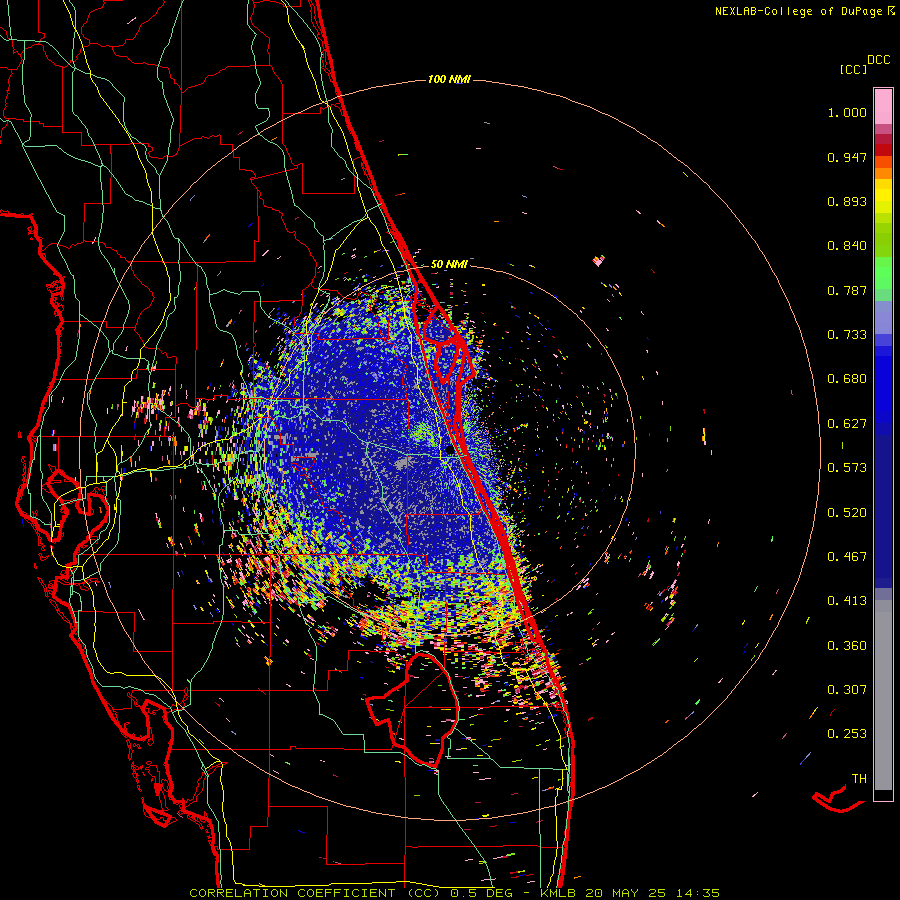The height and width of the screenshot is (900, 900).
Task: Click the 50 NMI range ring label
Action: click(449, 264)
